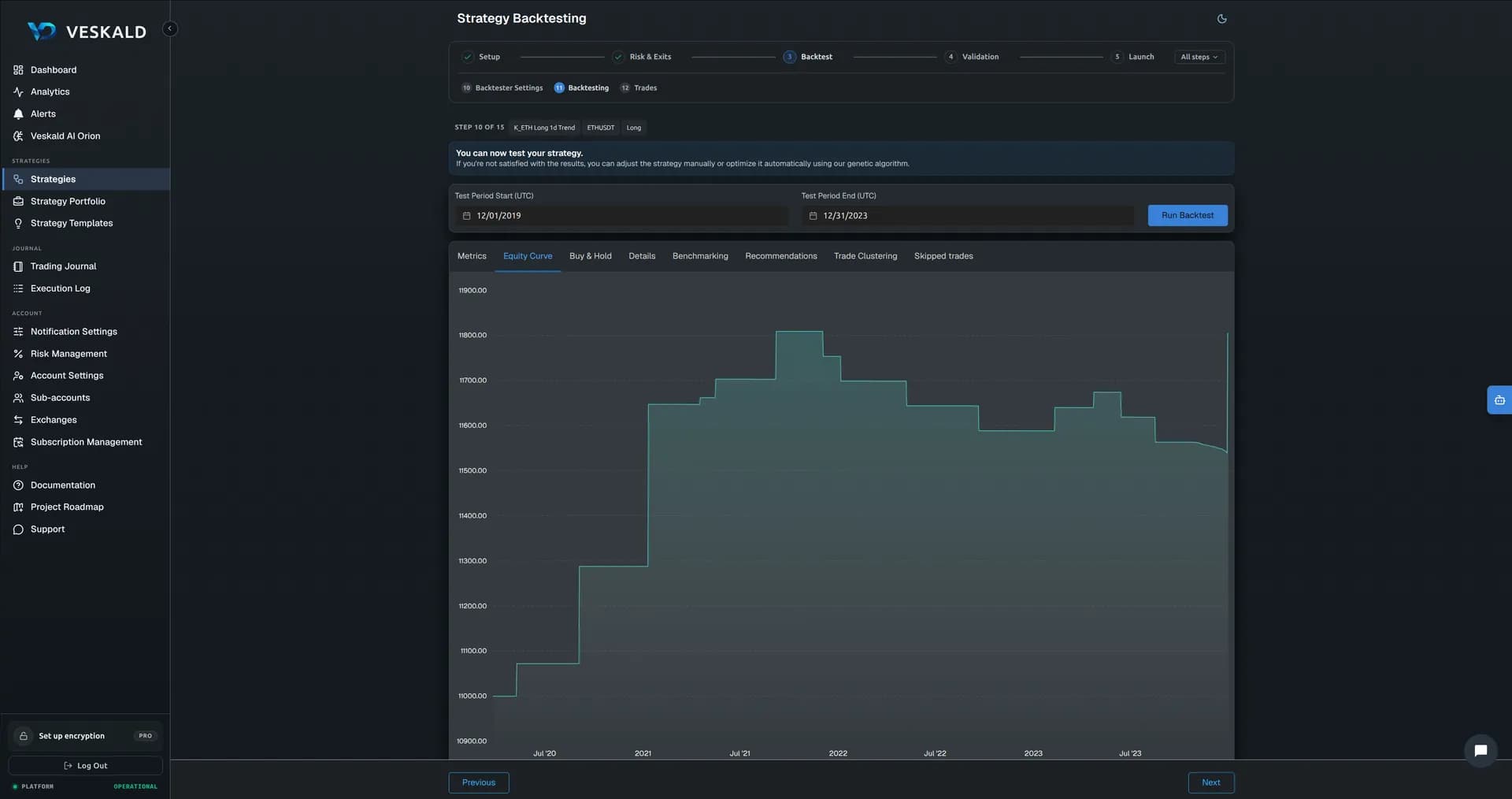Open the Backtester Settings sub-step

(x=502, y=88)
